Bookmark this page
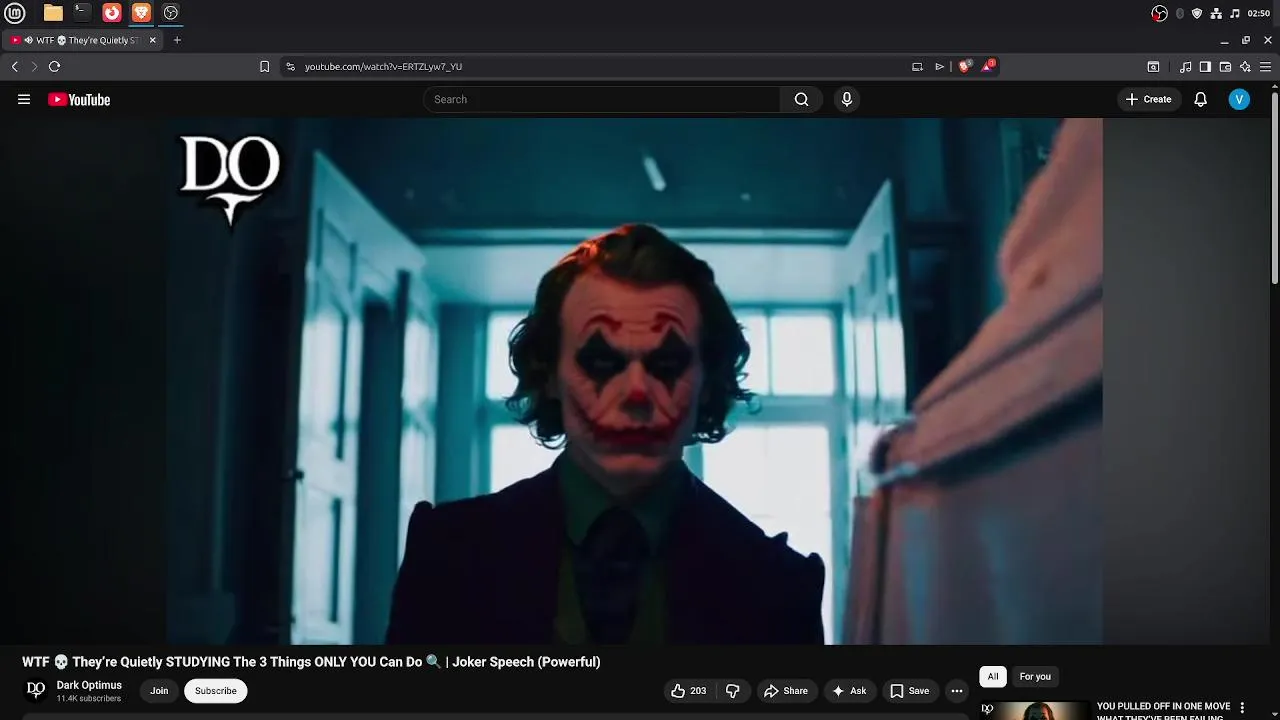Screen dimensions: 1280x720 point(264,66)
